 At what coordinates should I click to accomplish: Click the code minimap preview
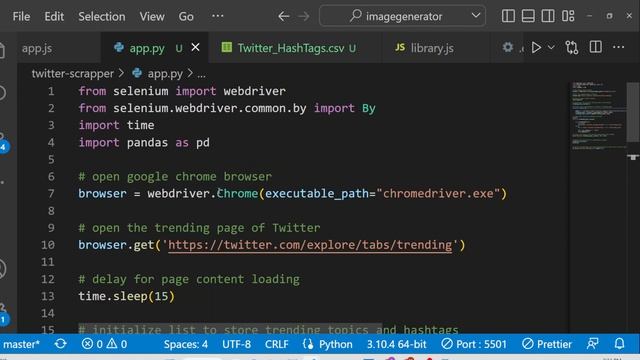pyautogui.click(x=598, y=116)
